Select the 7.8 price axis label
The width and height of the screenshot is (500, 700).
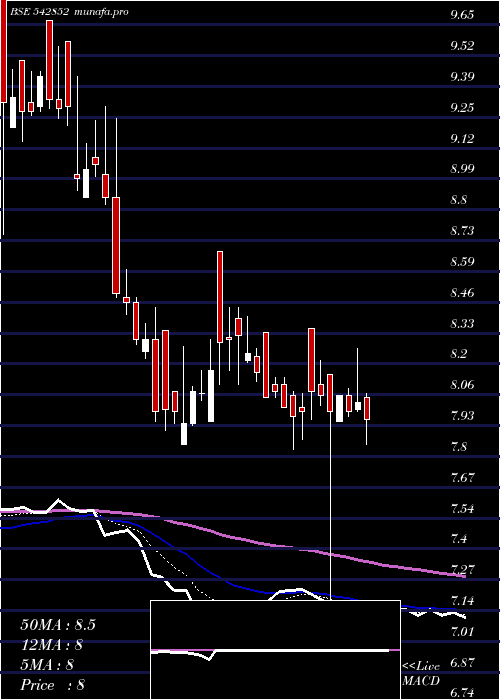point(458,447)
